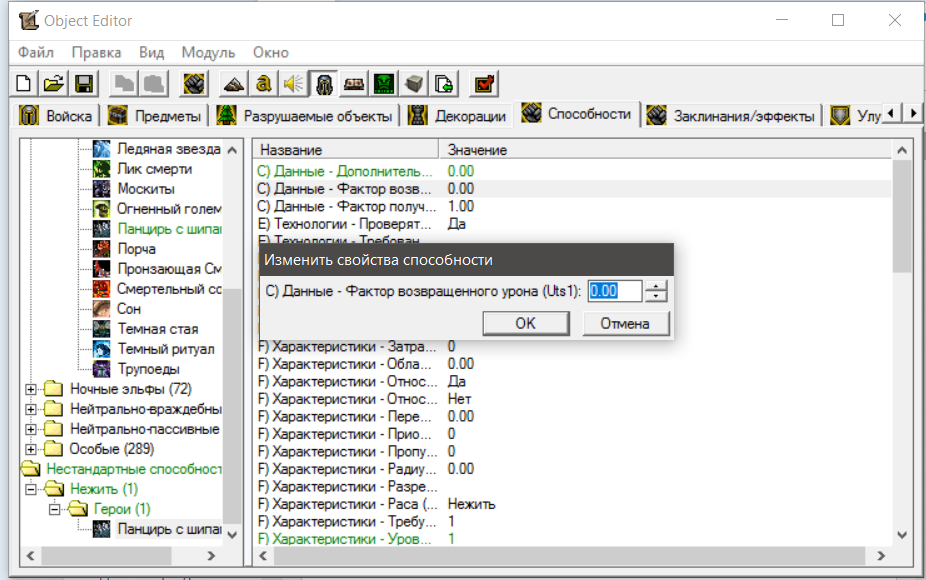This screenshot has width=926, height=580.
Task: Click the Сон ability icon
Action: [102, 309]
